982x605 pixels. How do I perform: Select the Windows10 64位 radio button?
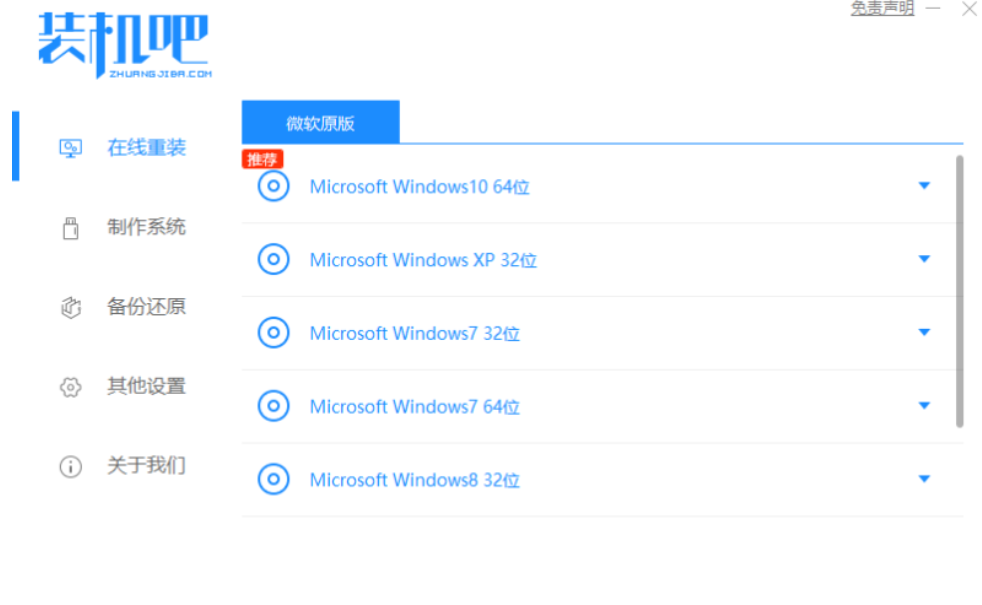pos(273,187)
